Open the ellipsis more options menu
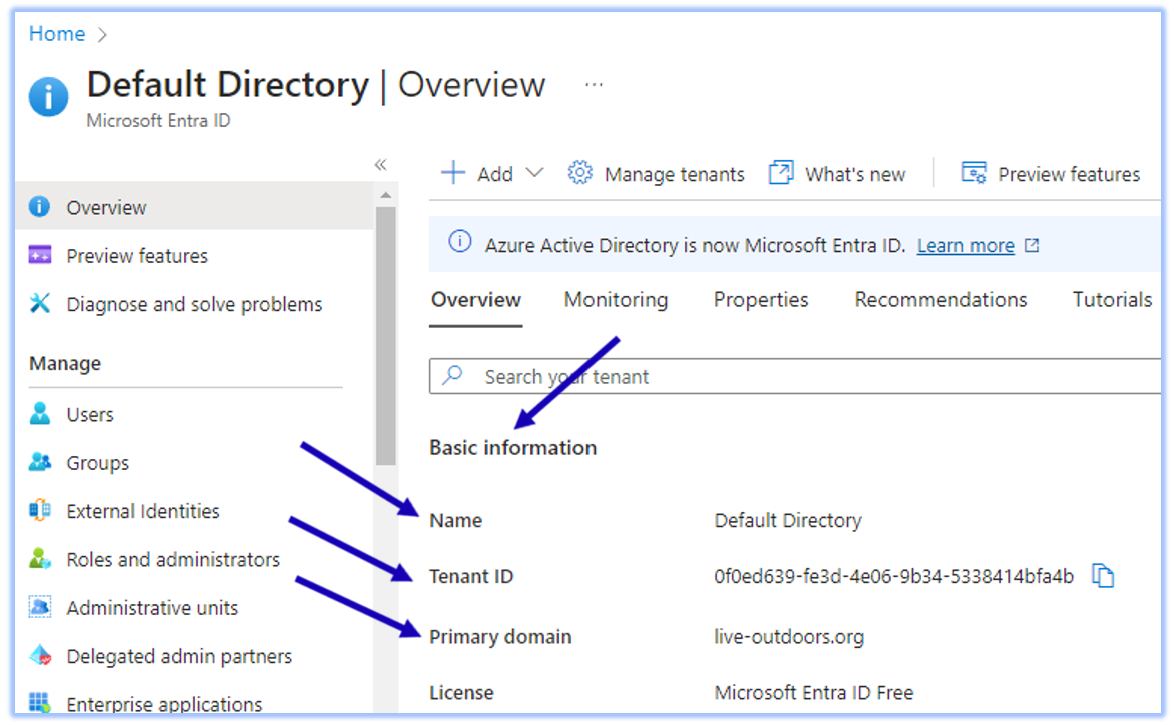This screenshot has height=725, width=1174. [x=594, y=85]
